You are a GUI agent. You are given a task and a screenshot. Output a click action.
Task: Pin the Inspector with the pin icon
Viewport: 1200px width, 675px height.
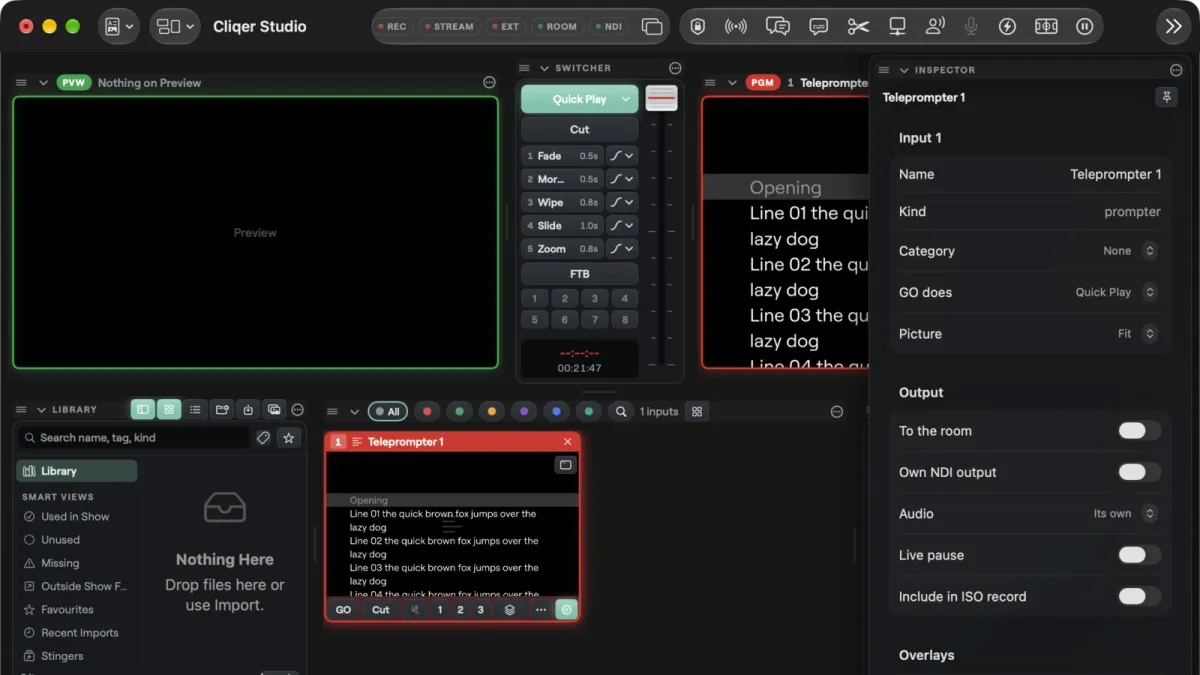coord(1166,97)
